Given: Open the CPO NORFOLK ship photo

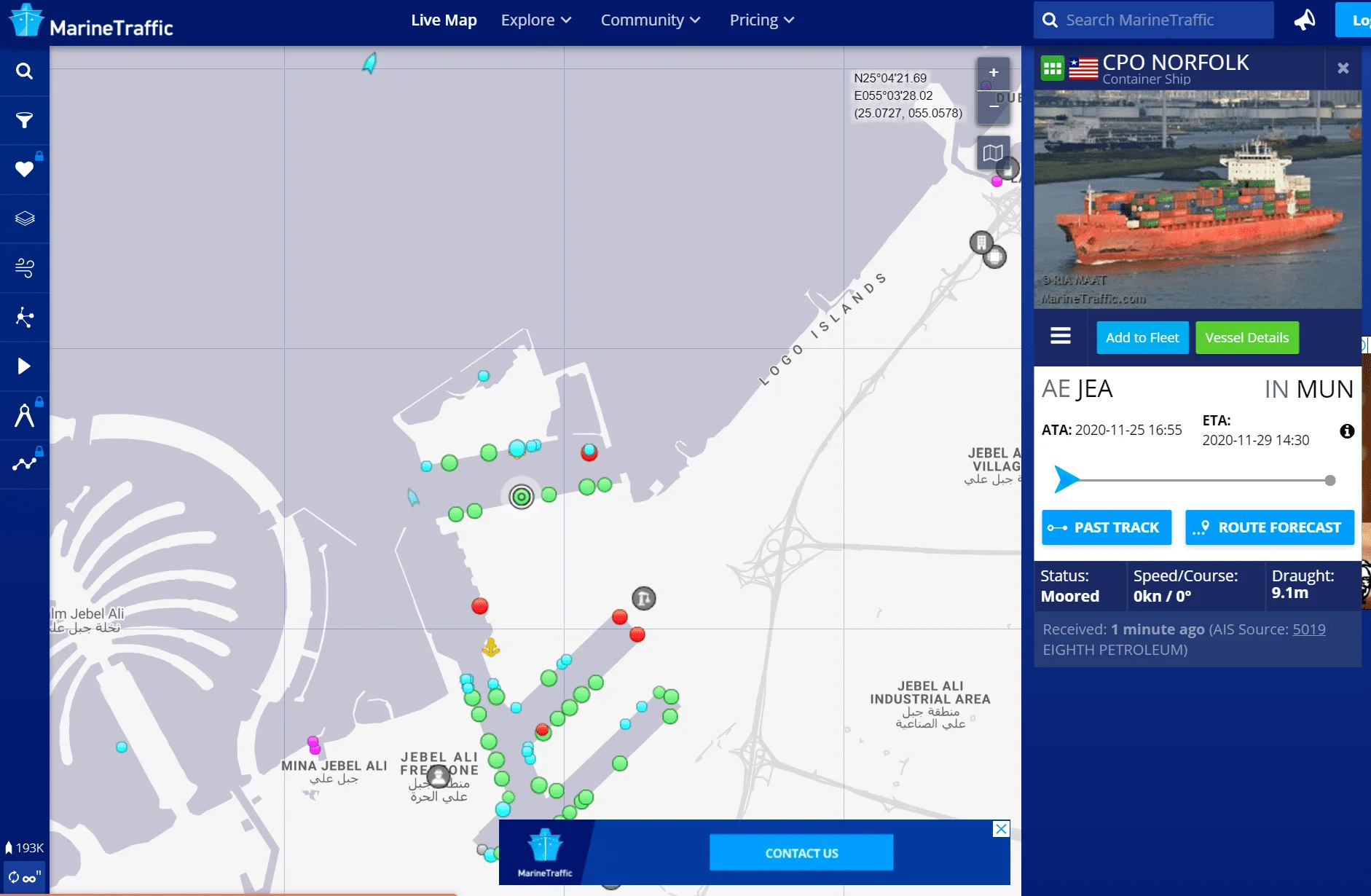Looking at the screenshot, I should pos(1198,200).
